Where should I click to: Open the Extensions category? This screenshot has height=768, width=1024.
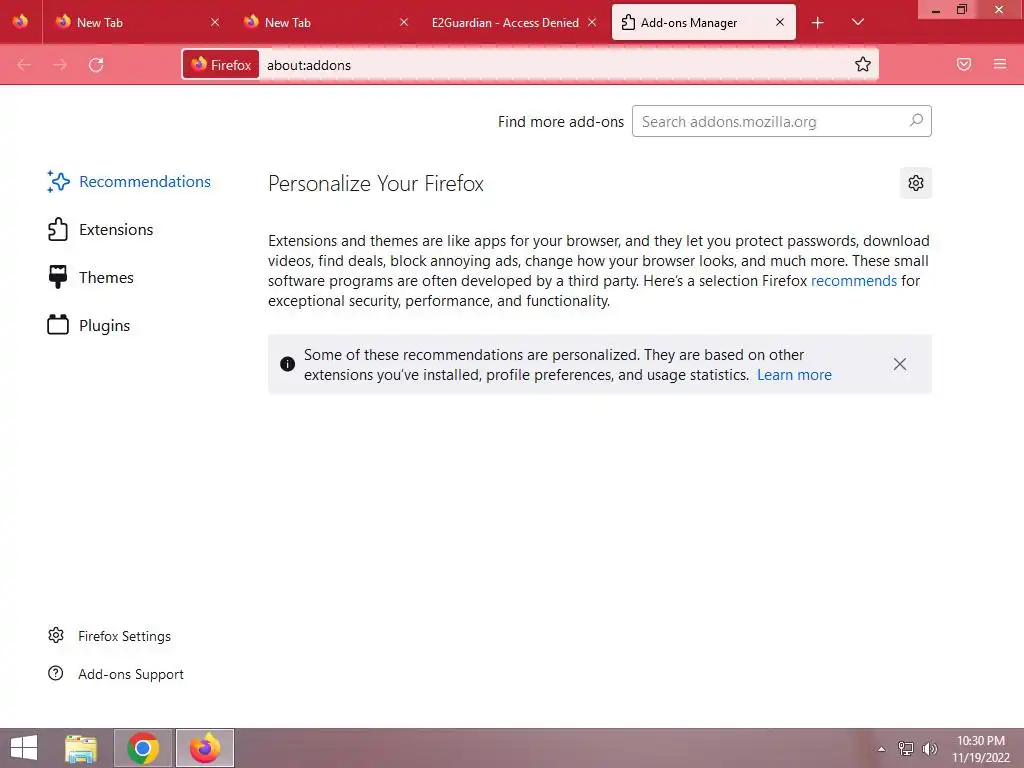pyautogui.click(x=101, y=230)
